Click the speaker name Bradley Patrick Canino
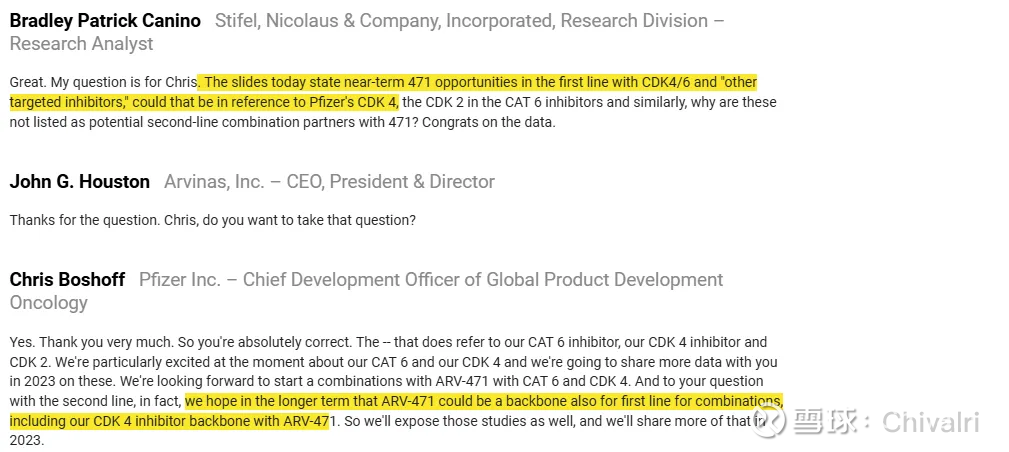Screen dimensions: 1009x452 pos(105,21)
